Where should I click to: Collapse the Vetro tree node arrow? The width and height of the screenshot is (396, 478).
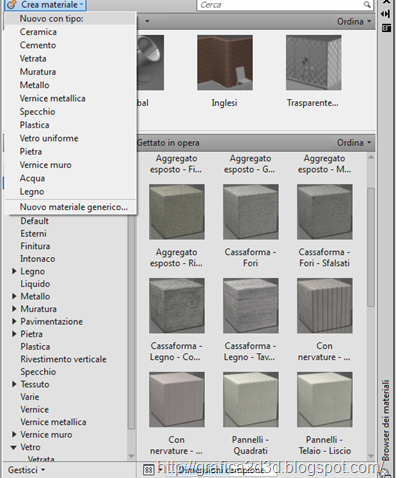[14, 447]
